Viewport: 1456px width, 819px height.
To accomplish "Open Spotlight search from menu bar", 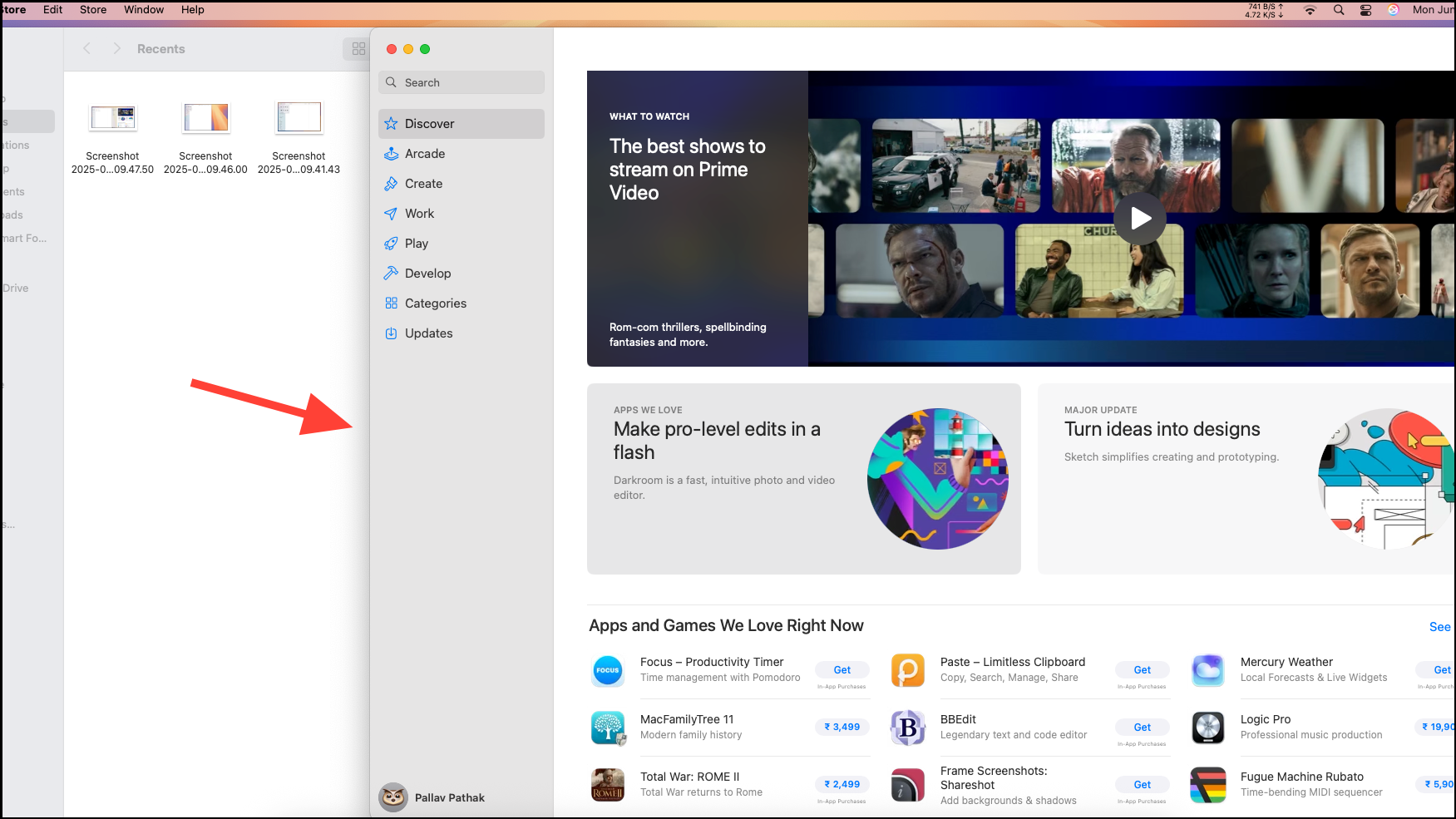I will point(1339,10).
